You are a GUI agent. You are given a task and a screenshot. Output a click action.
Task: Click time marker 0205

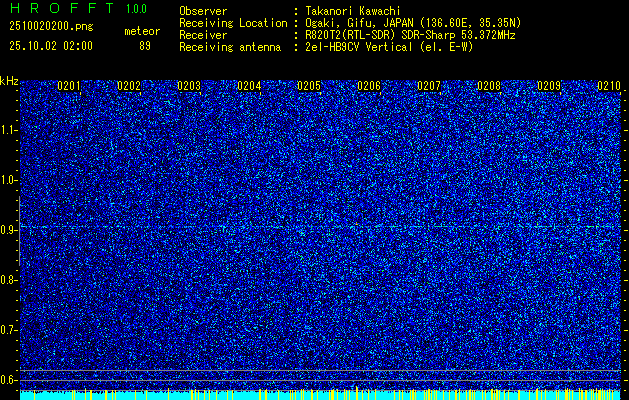coord(309,86)
